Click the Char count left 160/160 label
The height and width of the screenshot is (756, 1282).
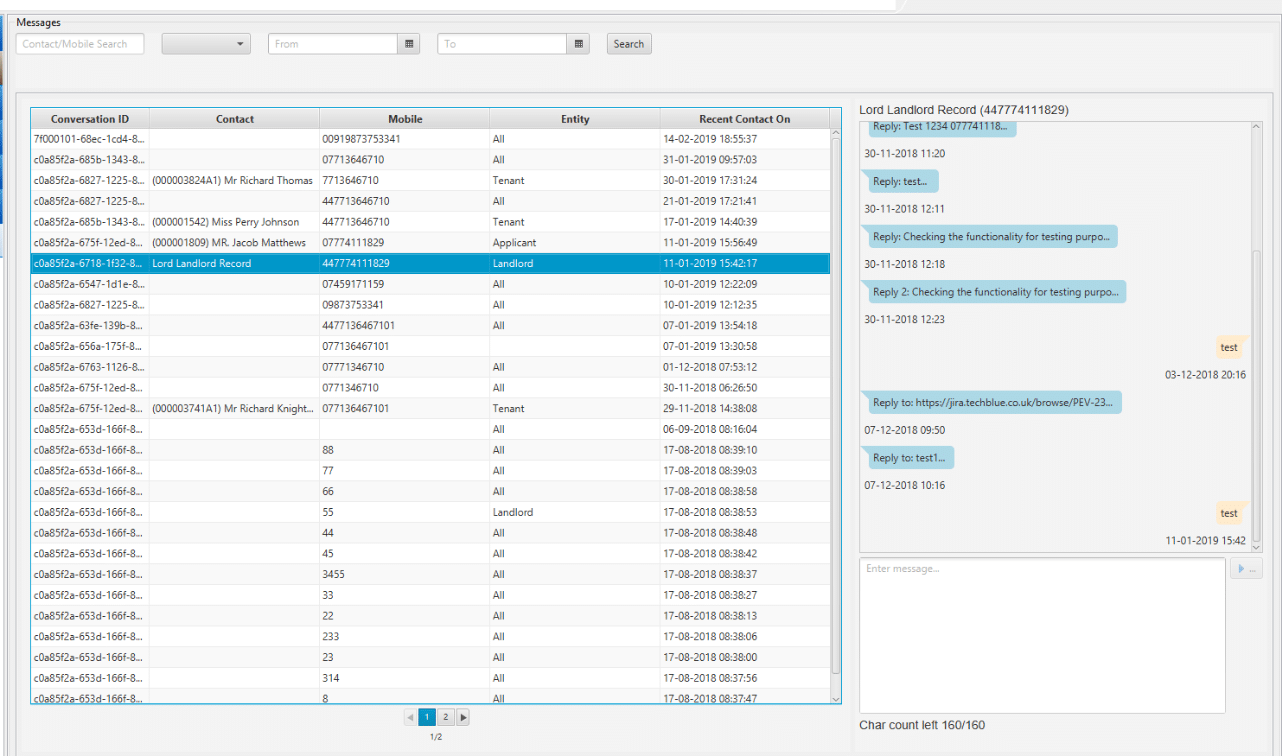click(922, 725)
